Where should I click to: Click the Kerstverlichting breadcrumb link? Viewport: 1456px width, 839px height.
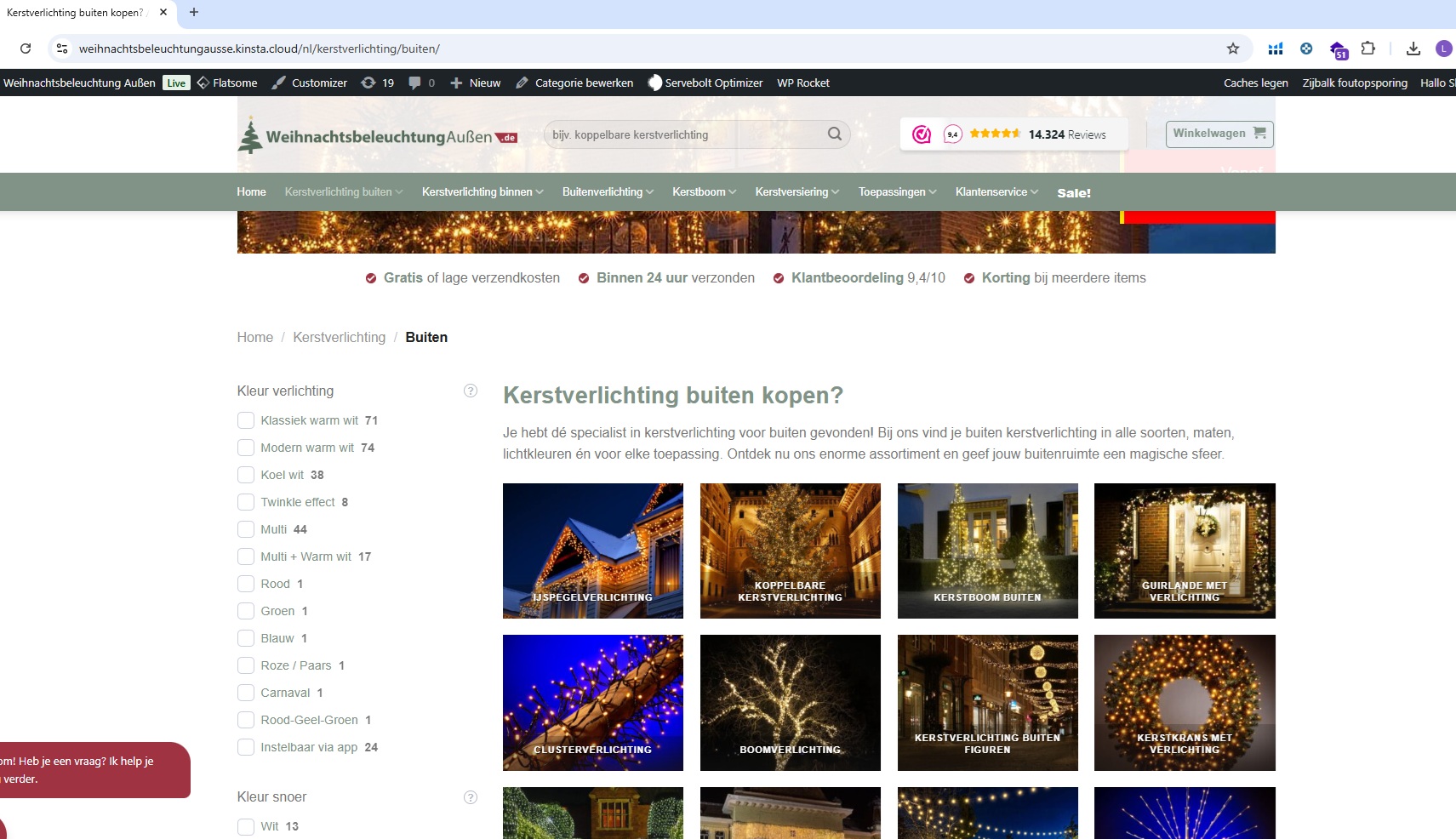click(x=339, y=338)
